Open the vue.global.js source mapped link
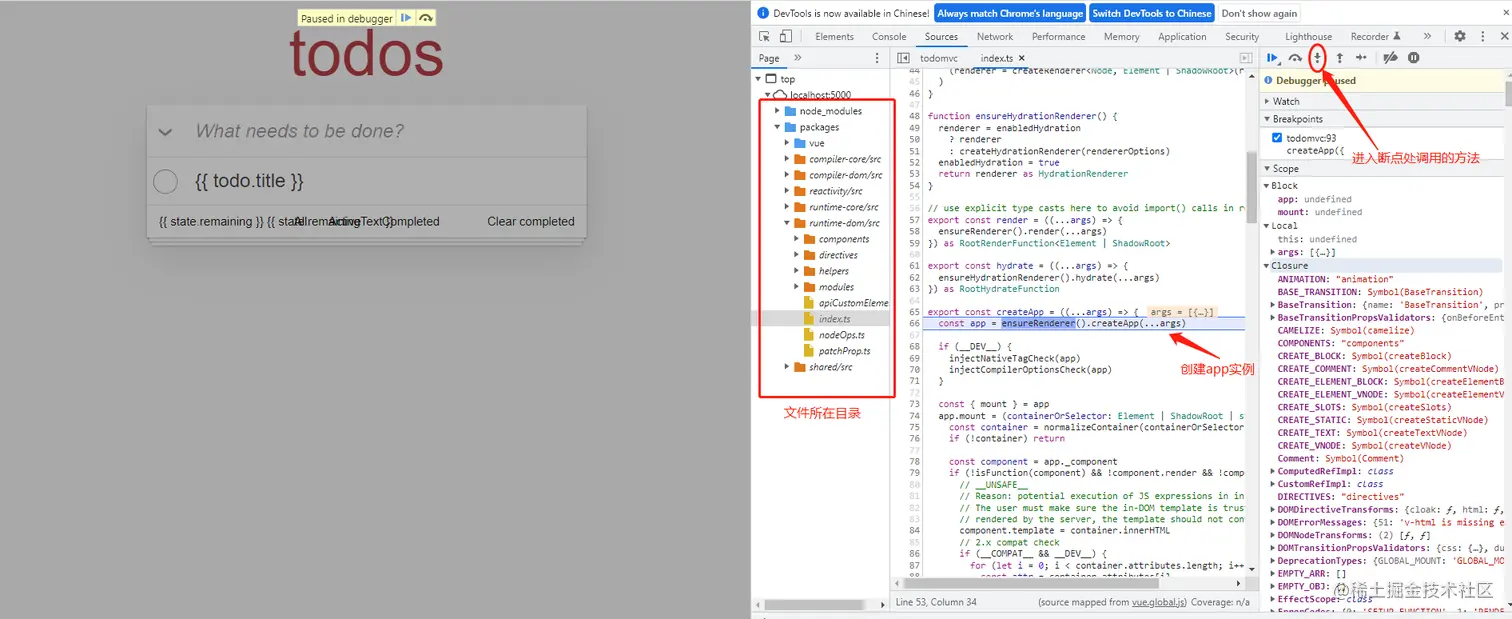1512x619 pixels. pyautogui.click(x=1159, y=602)
